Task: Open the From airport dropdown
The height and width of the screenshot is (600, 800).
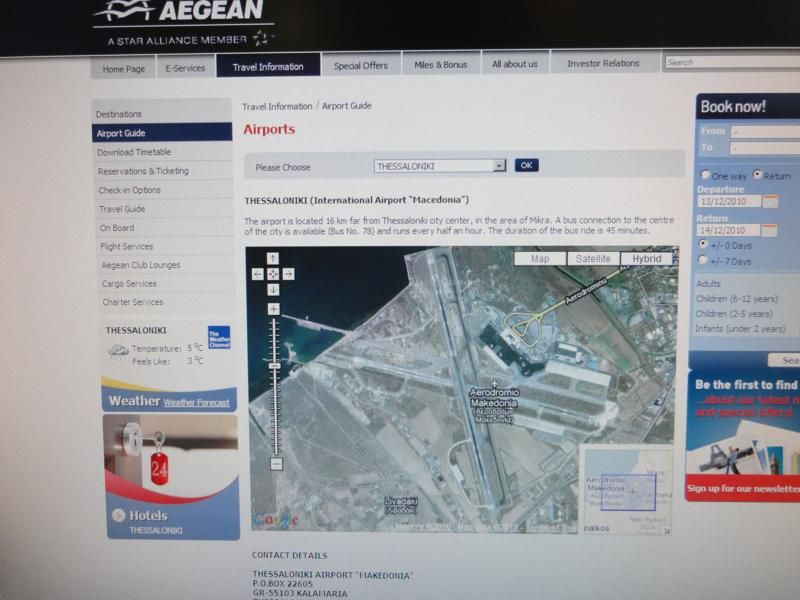Action: (765, 132)
